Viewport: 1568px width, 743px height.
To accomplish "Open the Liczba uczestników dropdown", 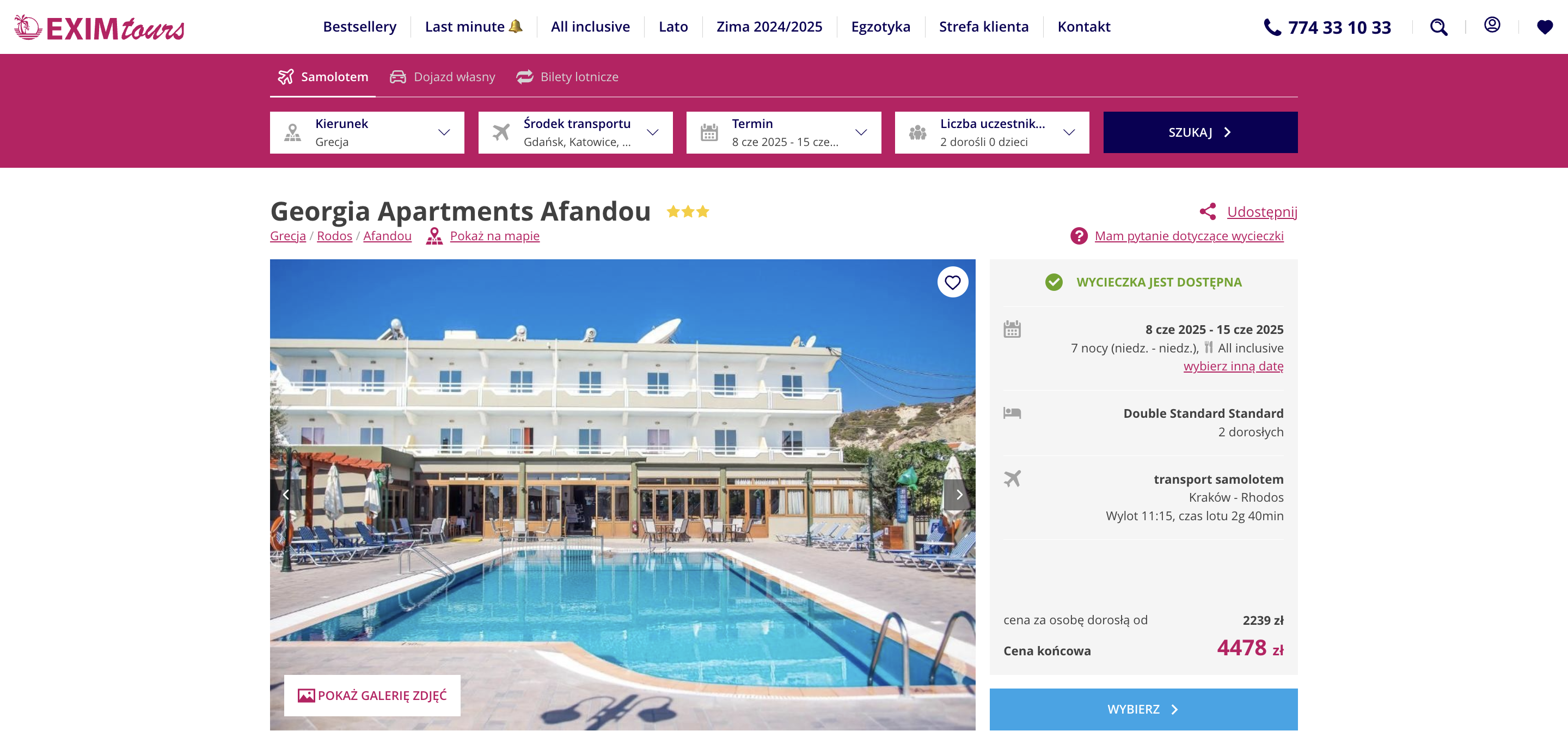I will click(991, 132).
